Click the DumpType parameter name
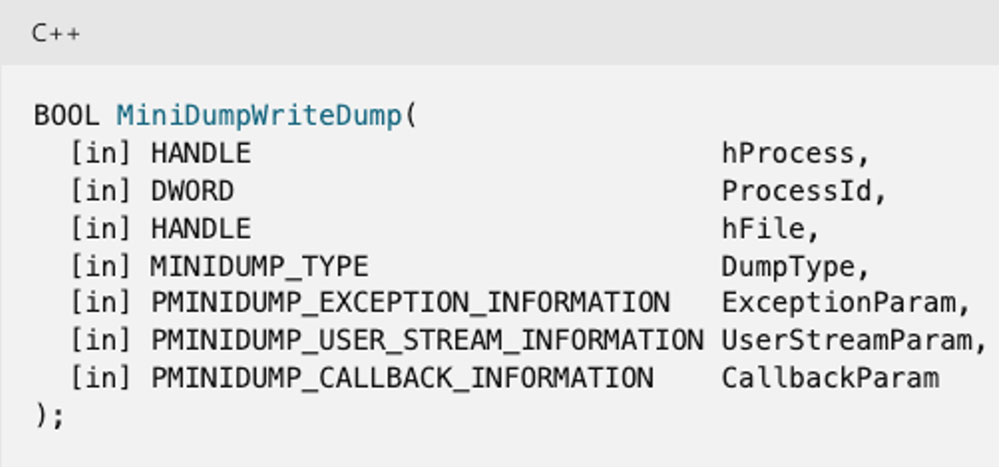This screenshot has width=1000, height=467. point(788,267)
